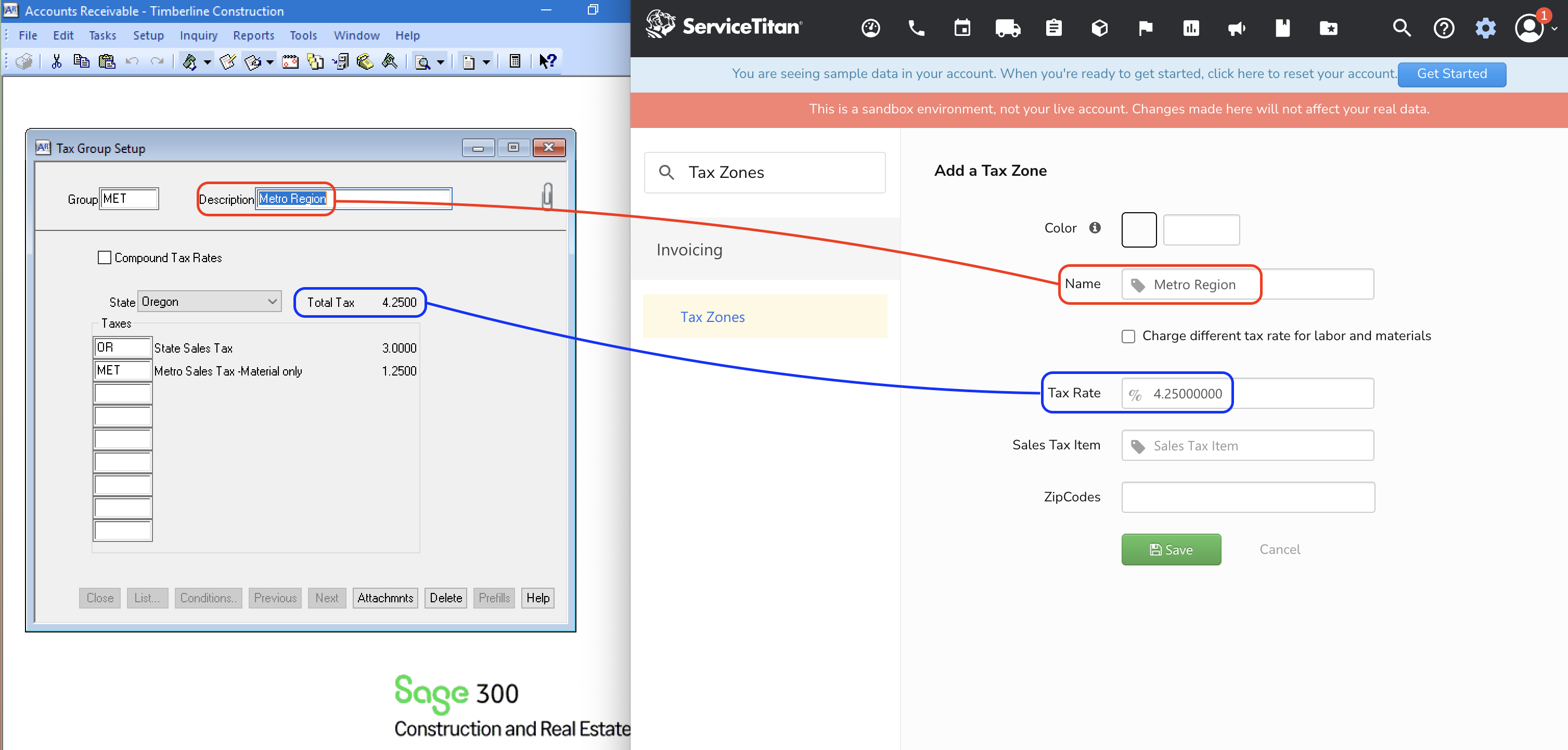1568x750 pixels.
Task: Click the OR tax code cell
Action: (122, 347)
